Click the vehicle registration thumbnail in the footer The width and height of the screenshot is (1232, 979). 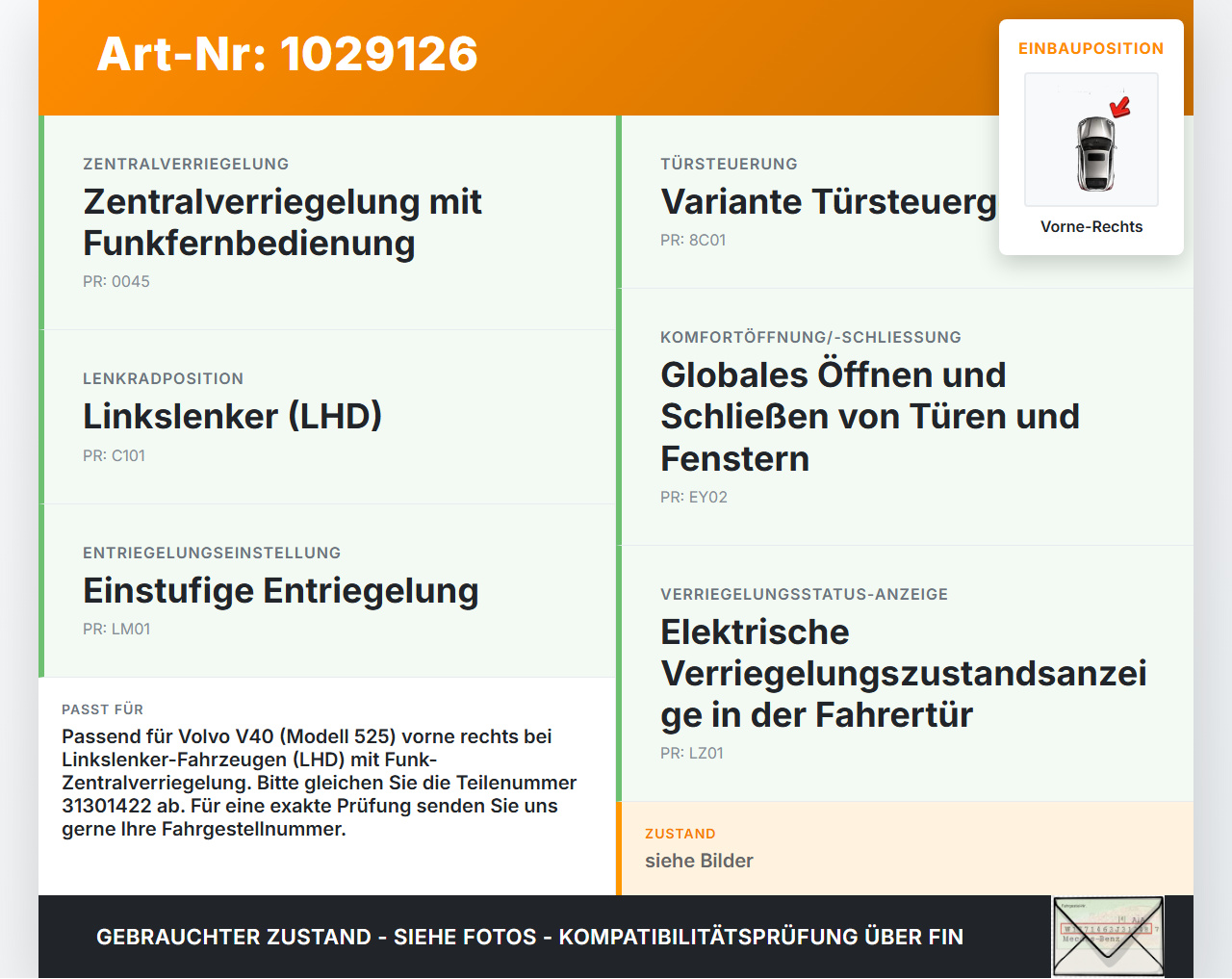[x=1109, y=937]
